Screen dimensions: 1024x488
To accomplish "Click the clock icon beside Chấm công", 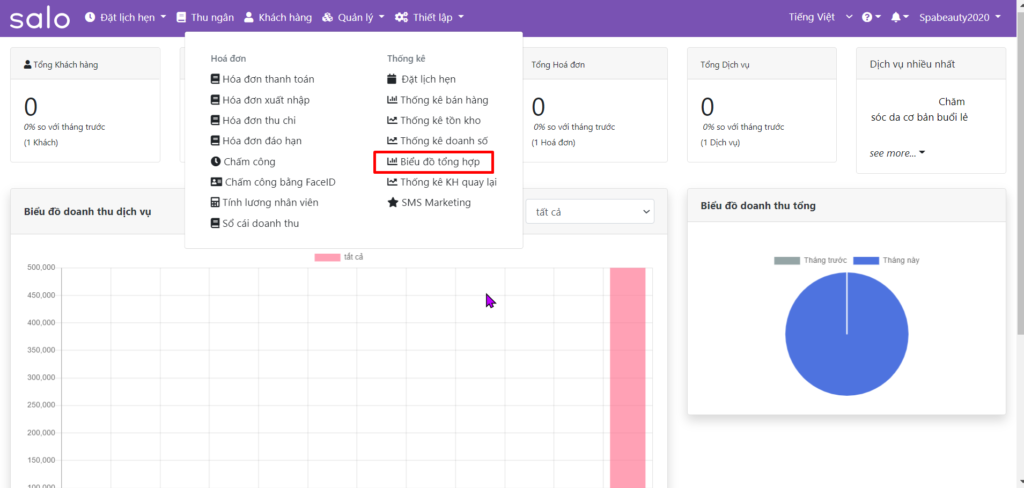I will click(216, 161).
